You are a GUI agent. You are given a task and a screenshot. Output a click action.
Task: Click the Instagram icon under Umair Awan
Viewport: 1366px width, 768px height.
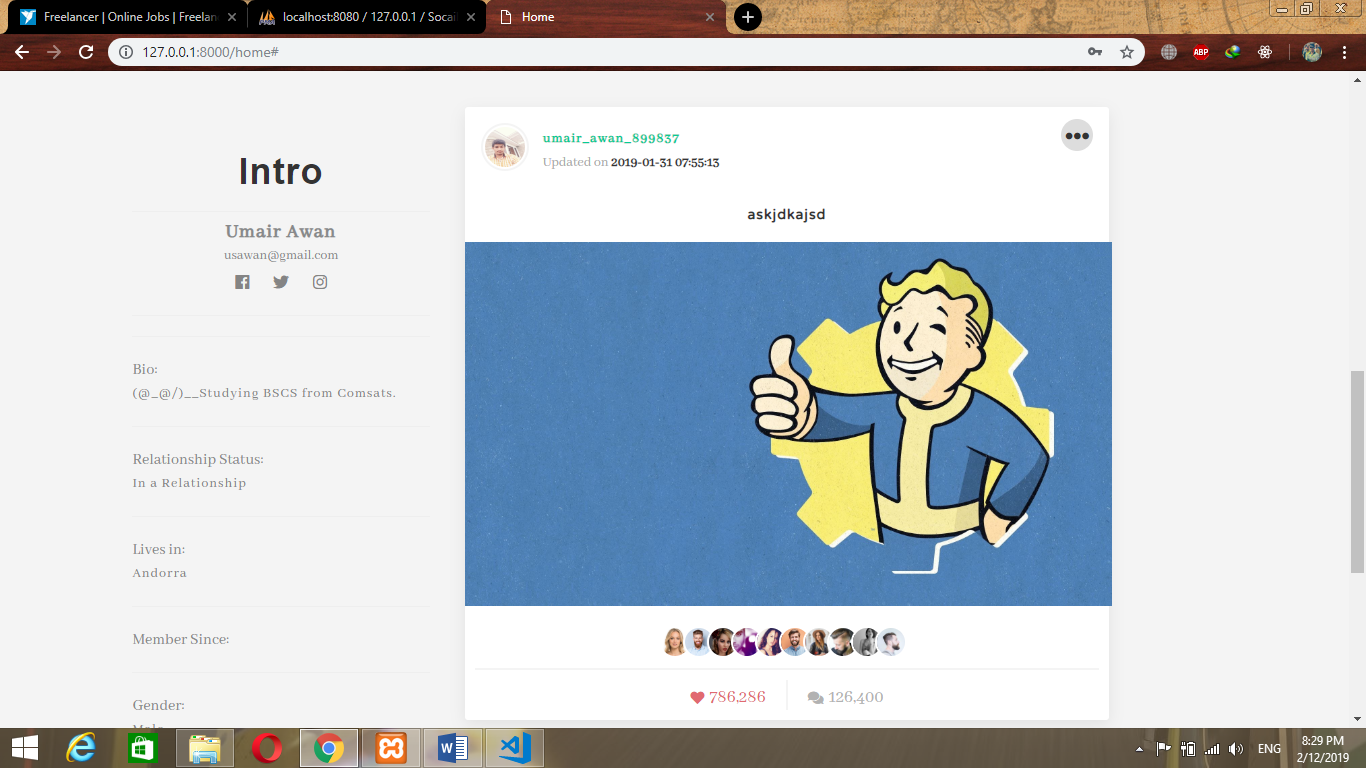click(x=320, y=282)
